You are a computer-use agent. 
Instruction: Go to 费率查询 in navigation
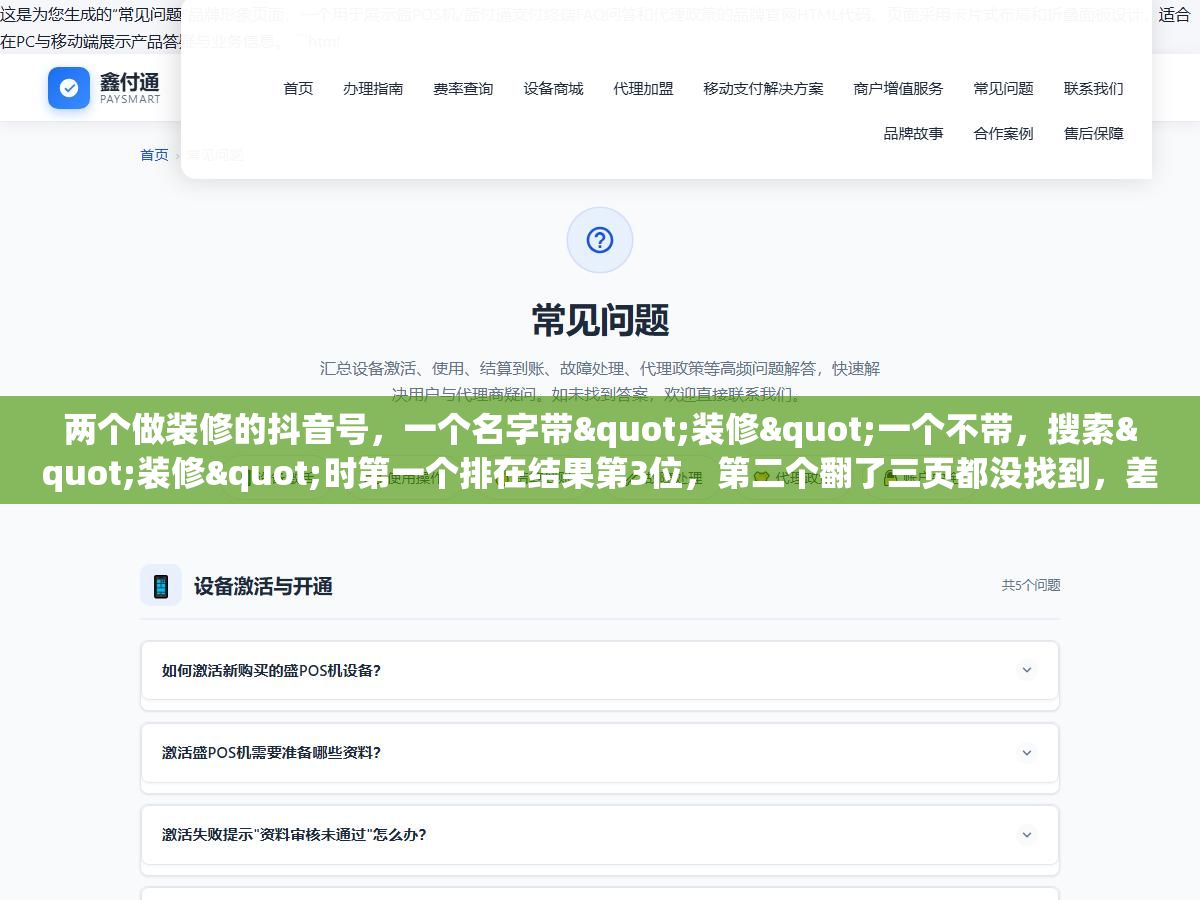coord(463,88)
